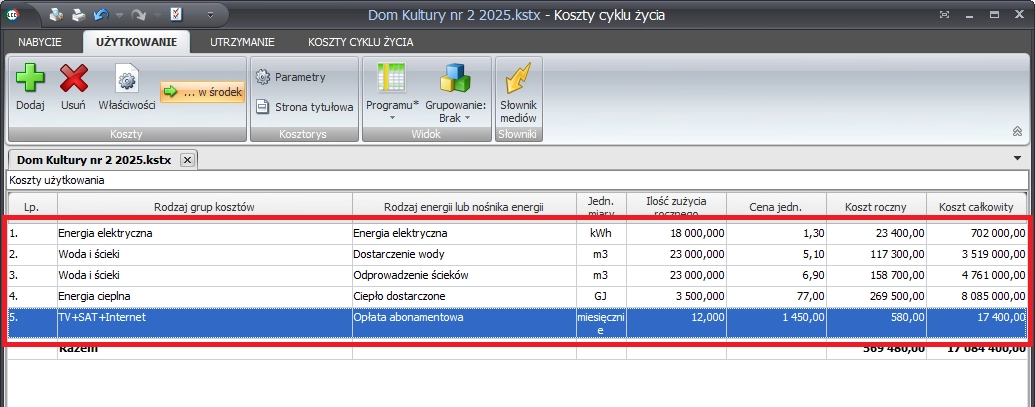Click the checklist icon in quick access bar

pos(175,15)
